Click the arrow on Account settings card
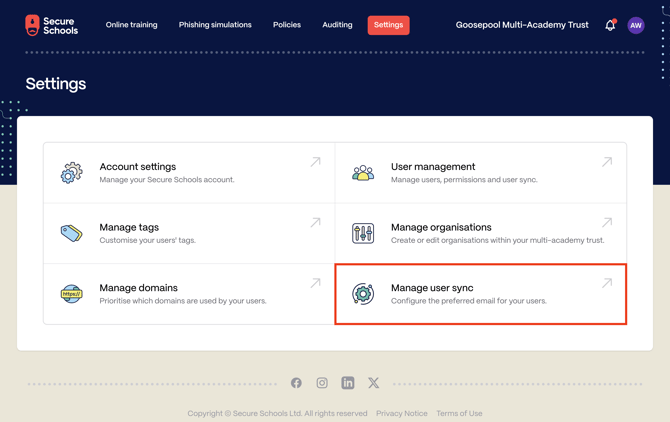The width and height of the screenshot is (670, 422). (x=315, y=162)
